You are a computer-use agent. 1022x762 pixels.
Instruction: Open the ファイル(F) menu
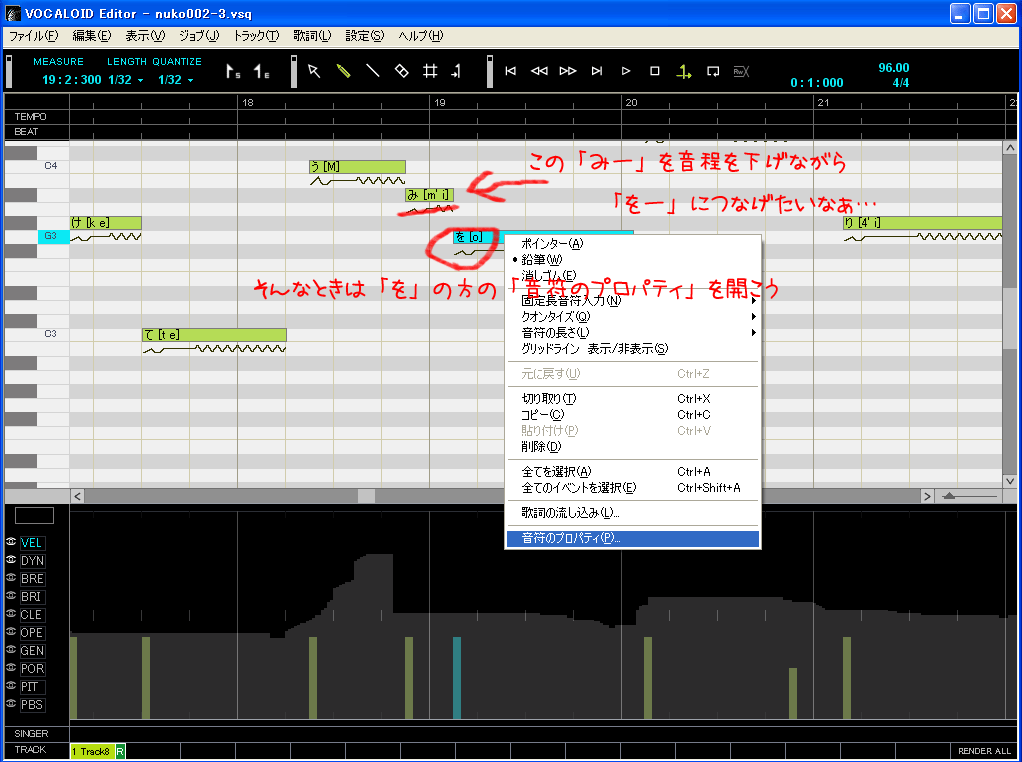33,36
